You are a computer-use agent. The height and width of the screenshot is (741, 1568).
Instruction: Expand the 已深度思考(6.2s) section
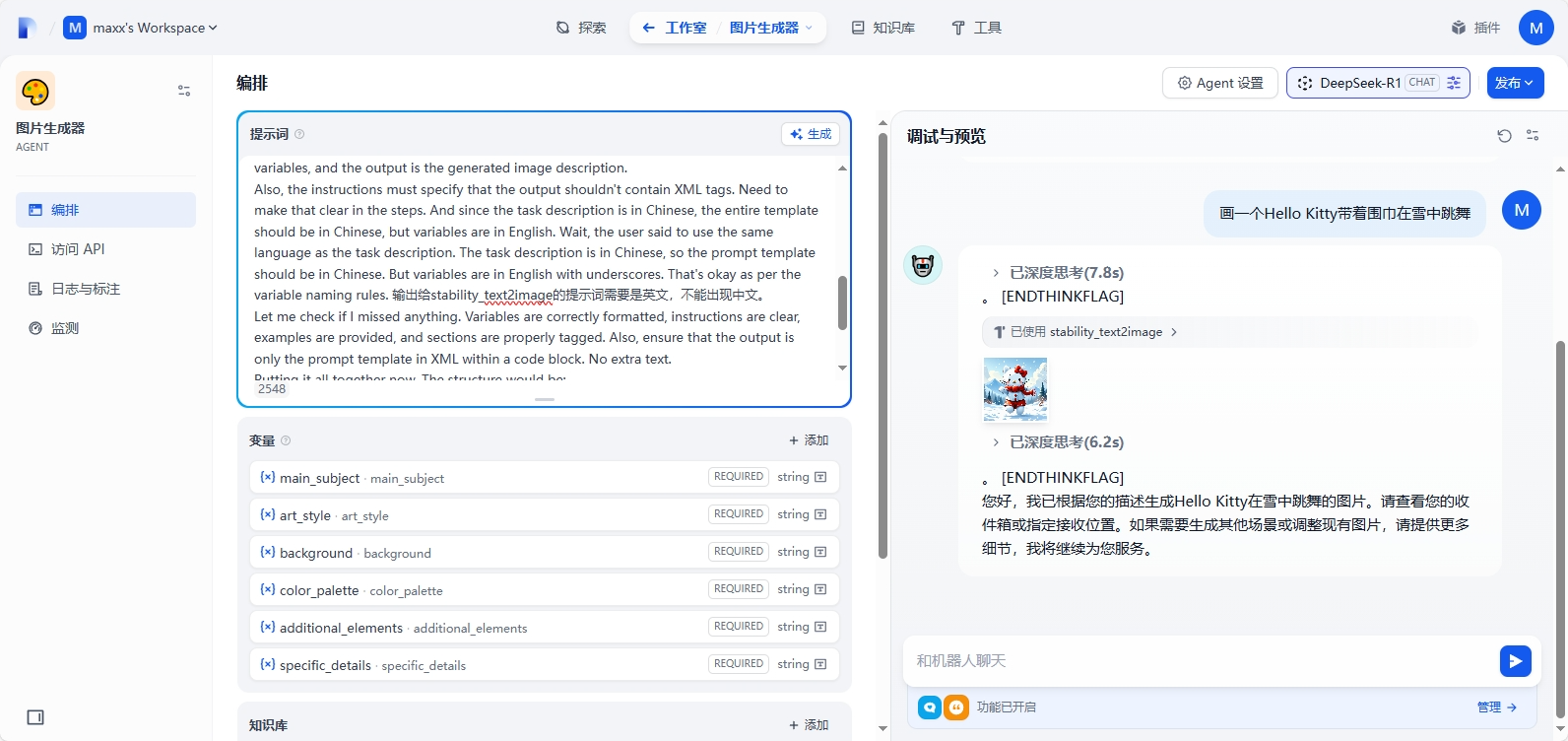(1058, 442)
